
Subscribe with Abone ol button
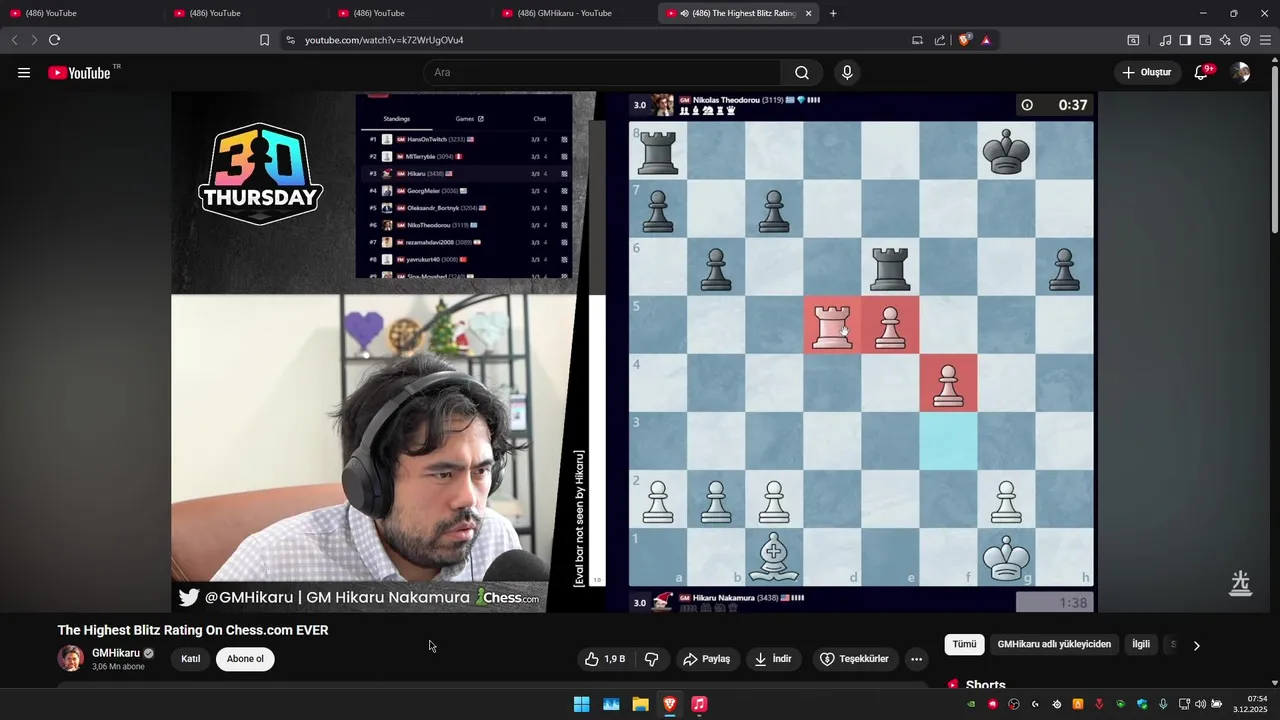(x=245, y=659)
